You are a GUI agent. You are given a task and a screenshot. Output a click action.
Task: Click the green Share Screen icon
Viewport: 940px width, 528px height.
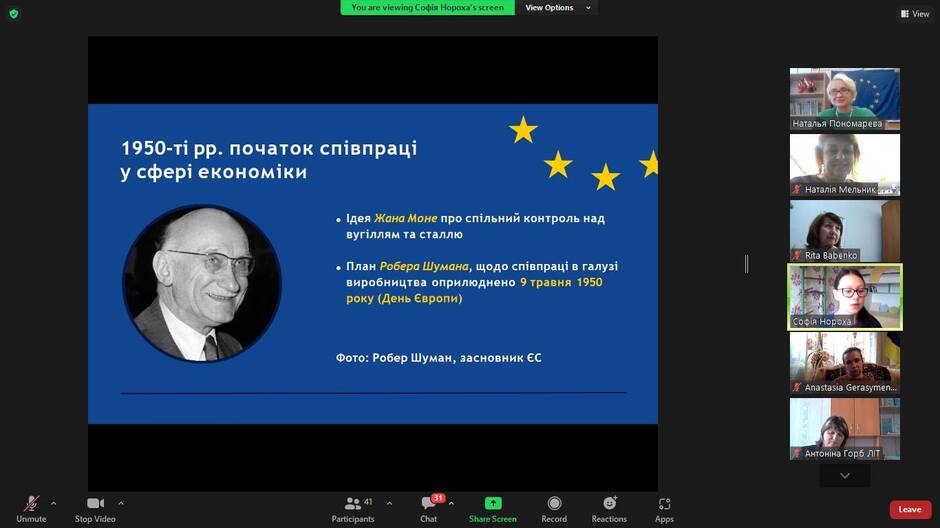493,503
